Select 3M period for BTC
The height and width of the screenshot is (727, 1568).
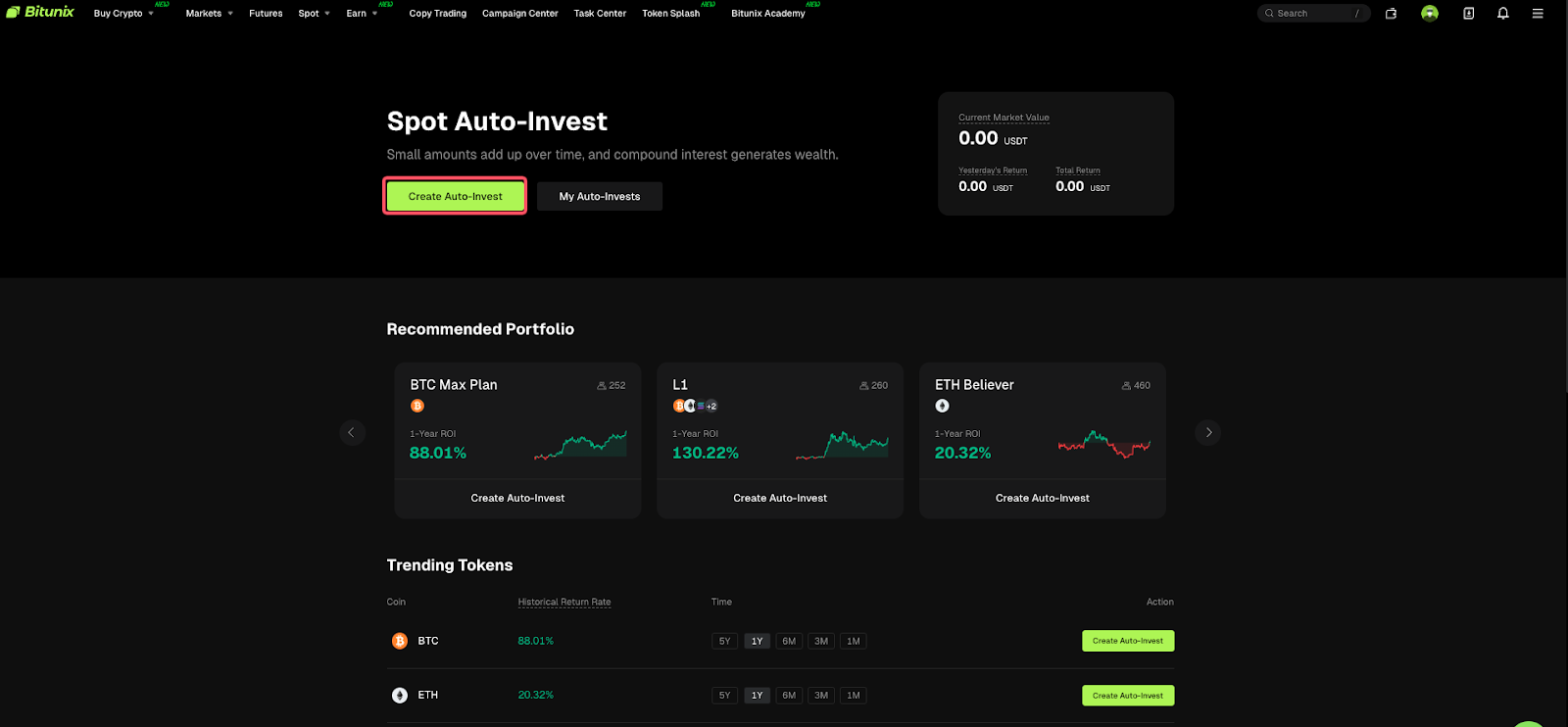coord(821,641)
